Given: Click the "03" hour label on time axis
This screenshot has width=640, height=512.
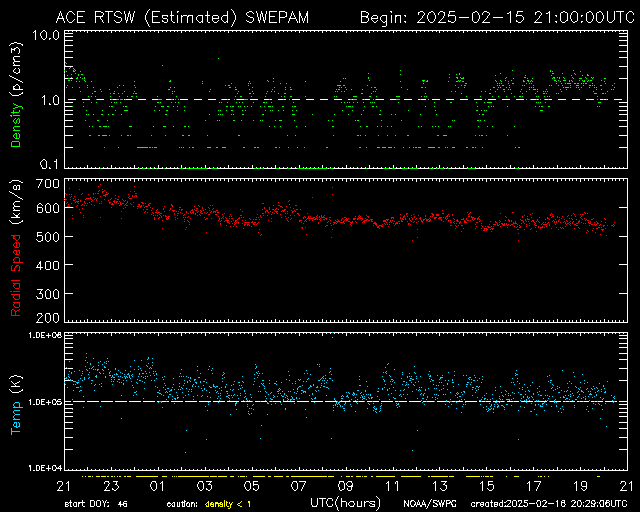Looking at the screenshot, I should coord(204,486).
